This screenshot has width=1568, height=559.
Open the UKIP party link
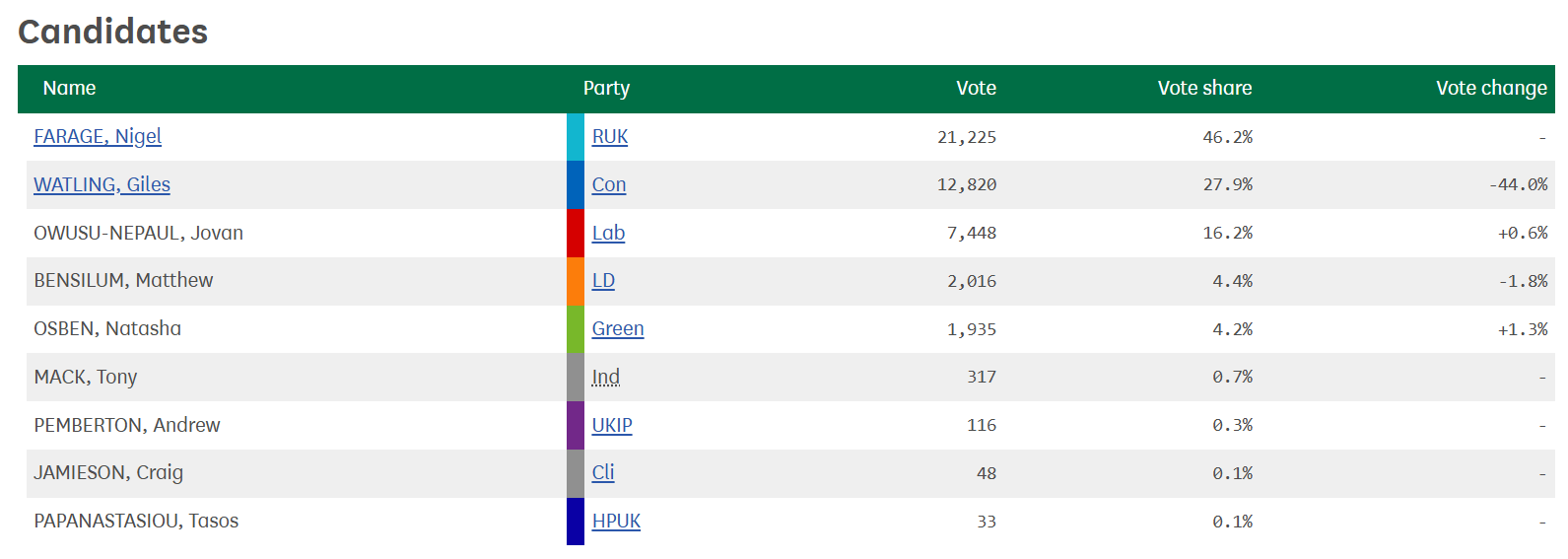coord(612,425)
